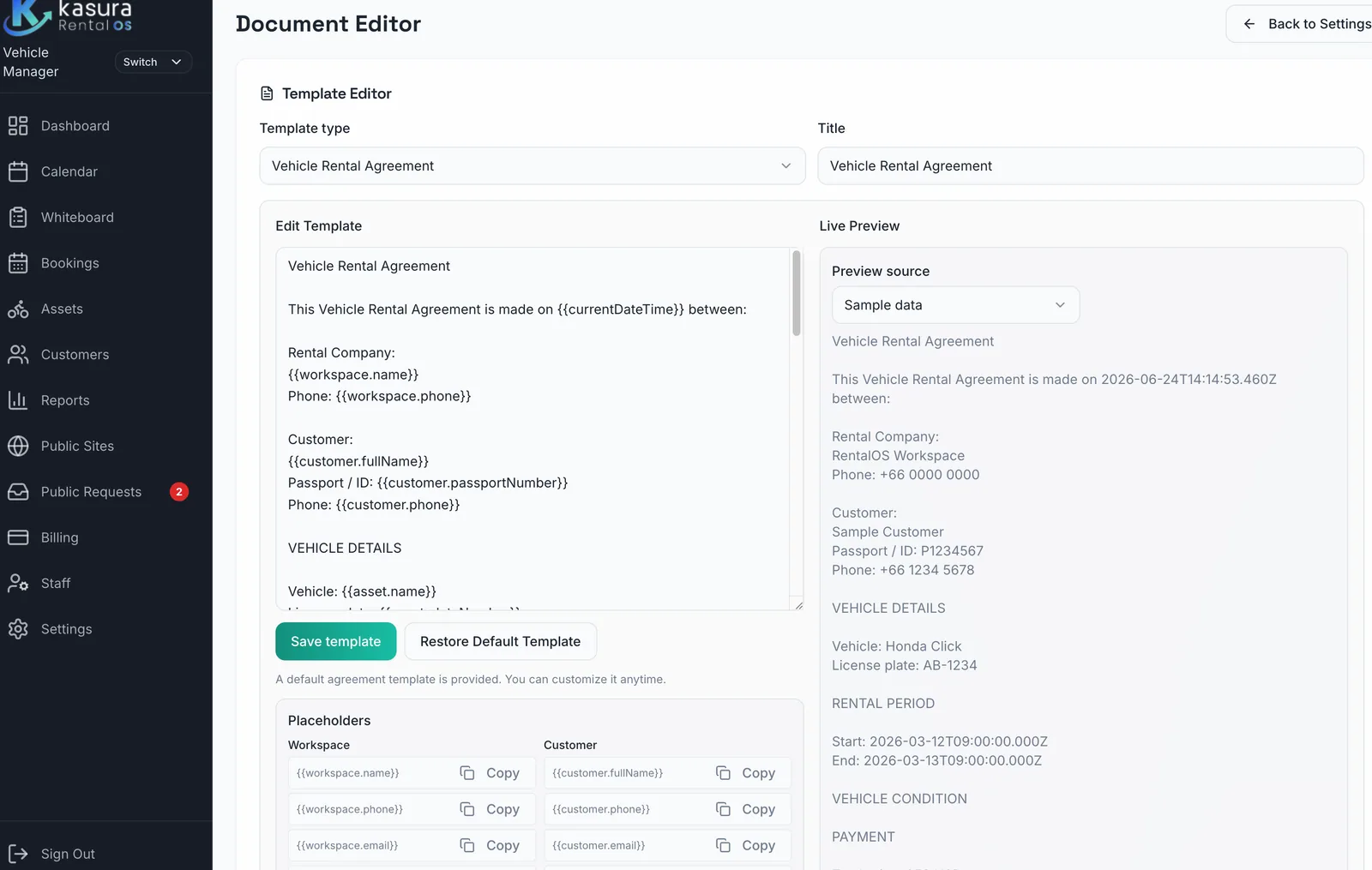Click the Kasura RentalOS logo

coord(69,17)
